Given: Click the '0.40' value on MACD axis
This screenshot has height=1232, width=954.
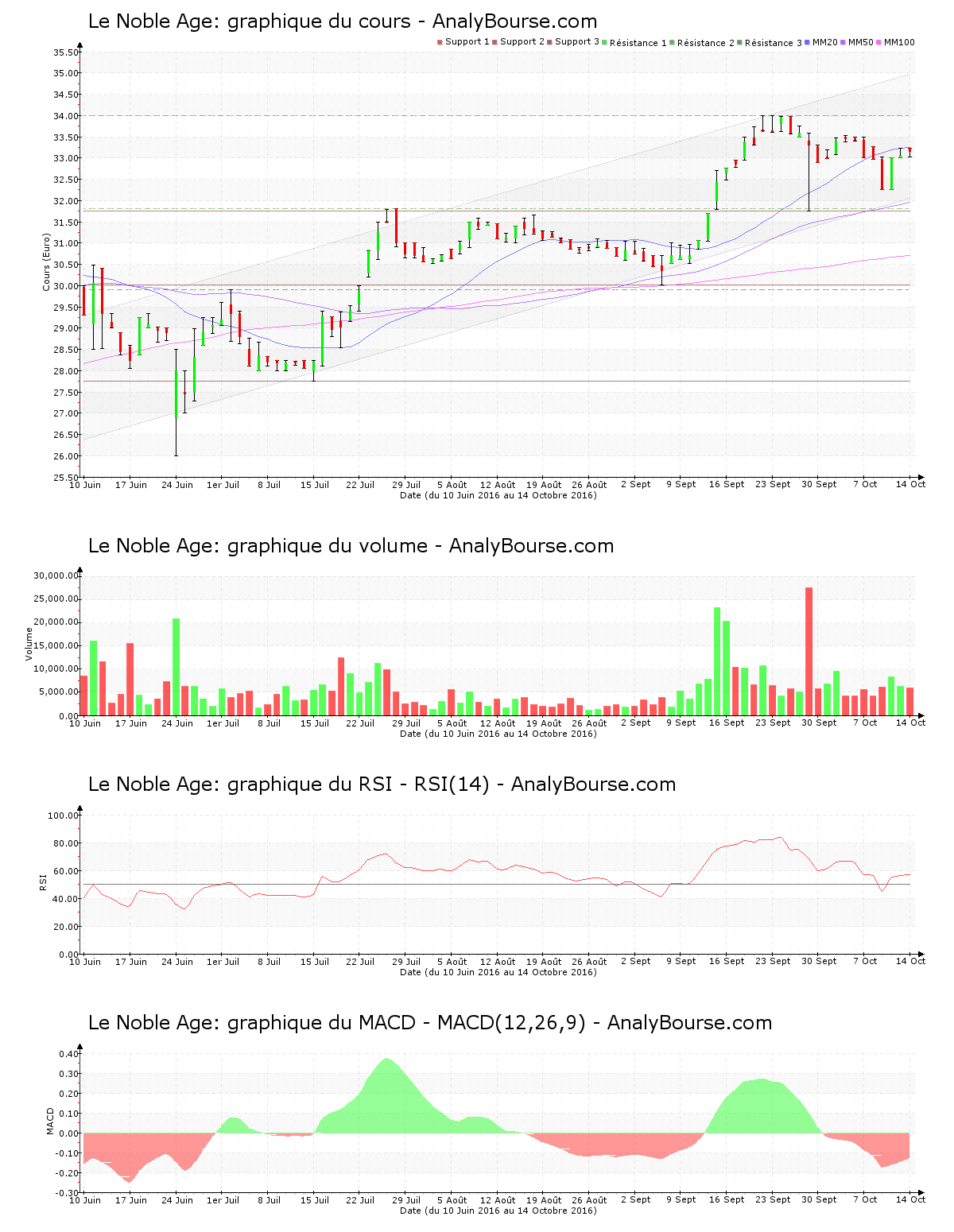Looking at the screenshot, I should pyautogui.click(x=69, y=1054).
